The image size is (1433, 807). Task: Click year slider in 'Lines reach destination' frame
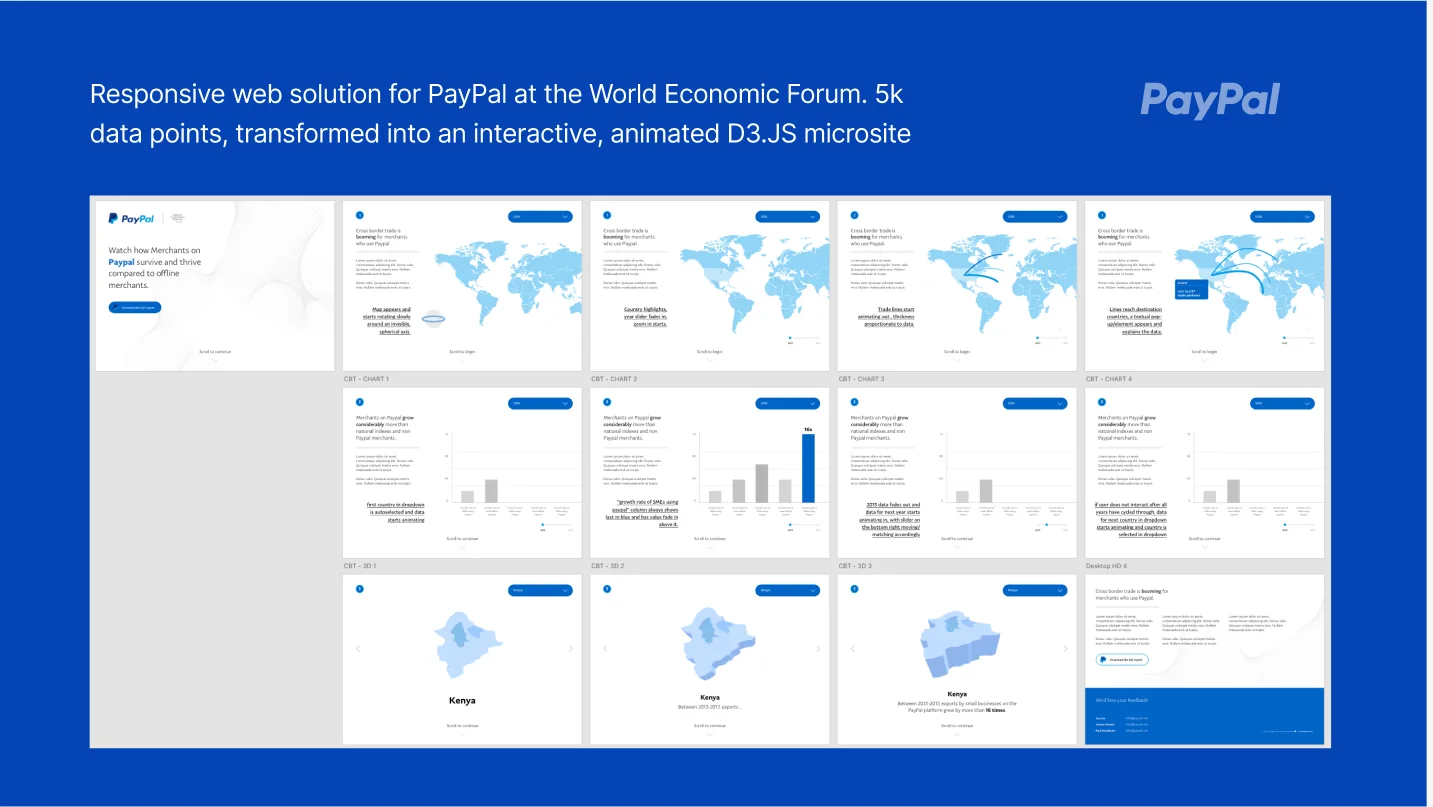point(1298,338)
